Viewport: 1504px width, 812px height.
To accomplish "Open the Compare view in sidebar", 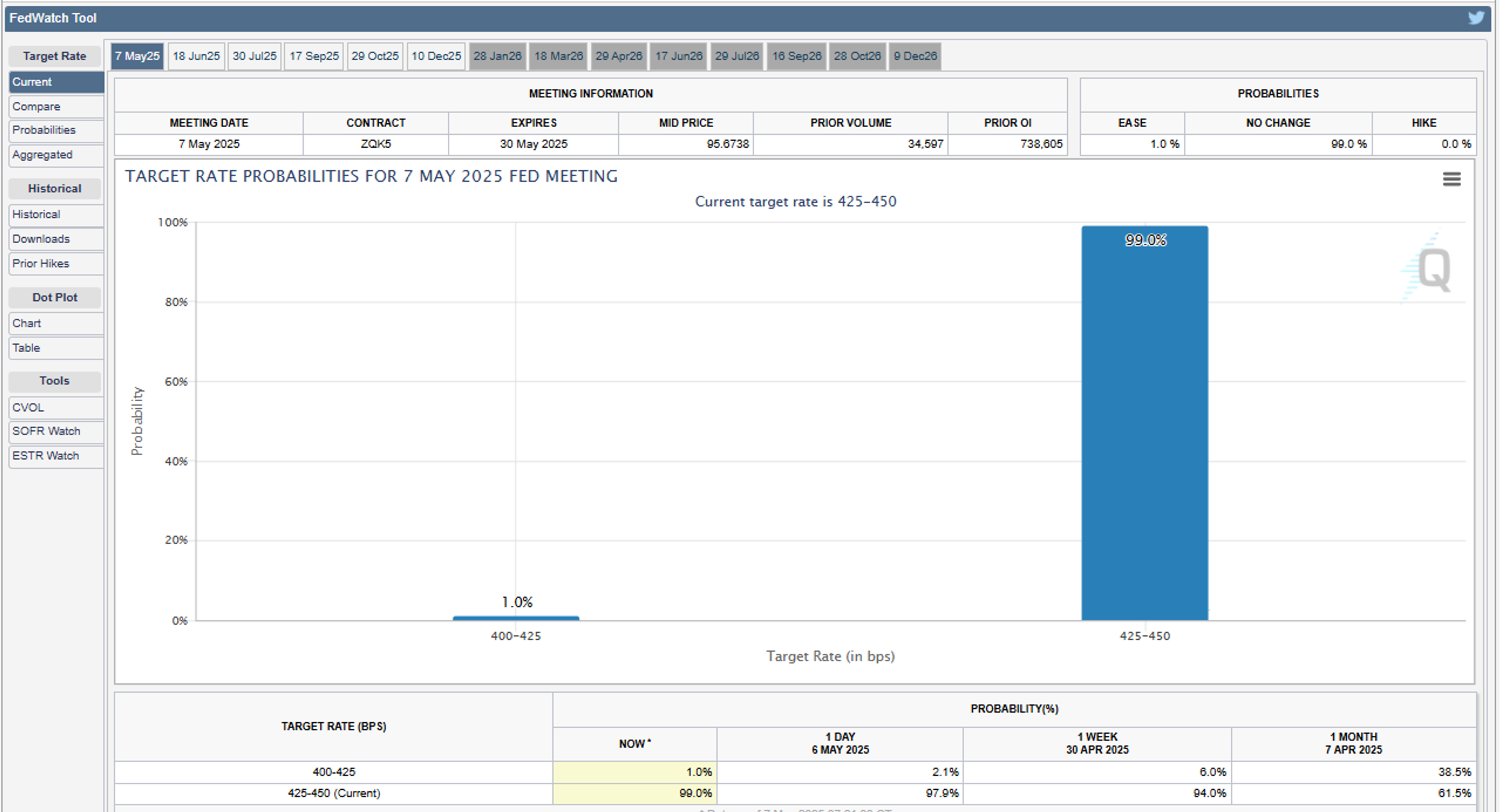I will pyautogui.click(x=56, y=107).
